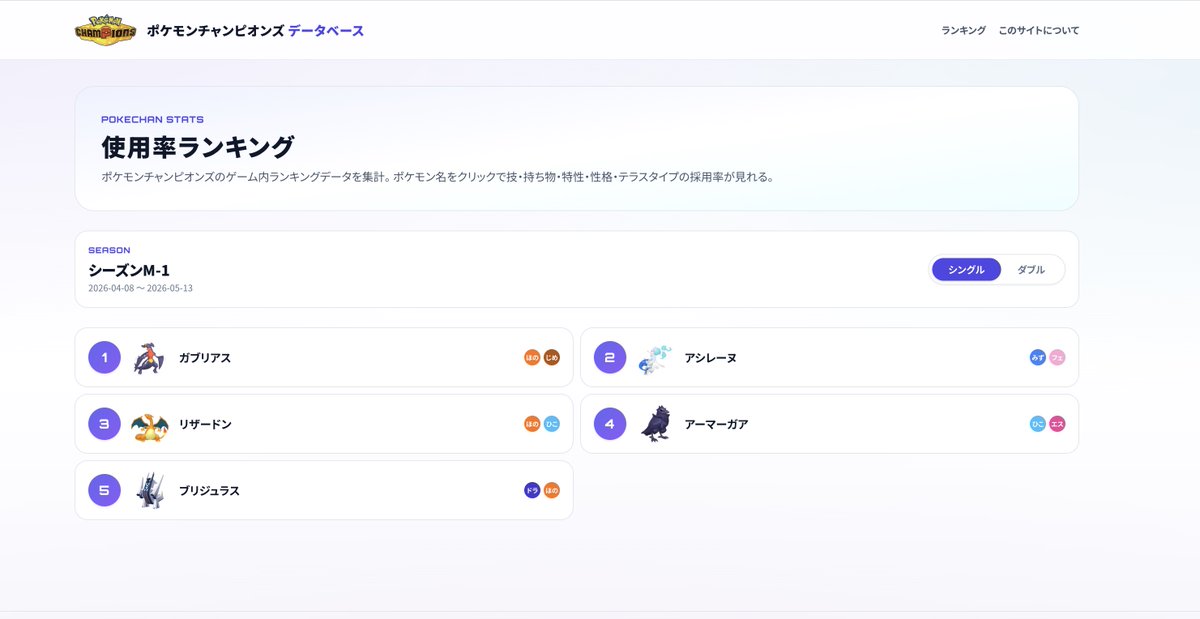
Task: Open the アシレーヌ name link
Action: pos(711,358)
